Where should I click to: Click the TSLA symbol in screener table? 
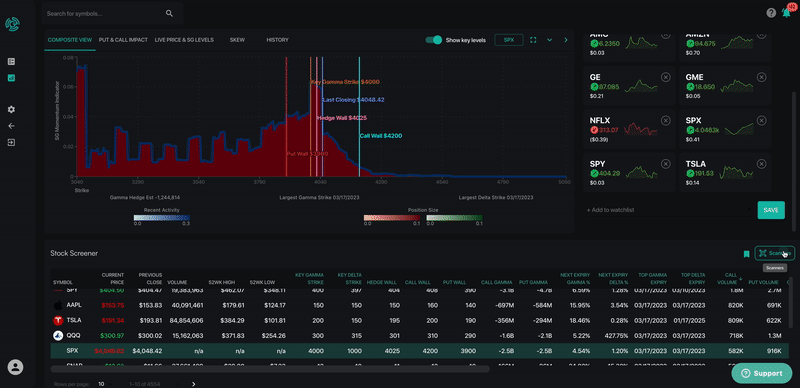point(74,321)
